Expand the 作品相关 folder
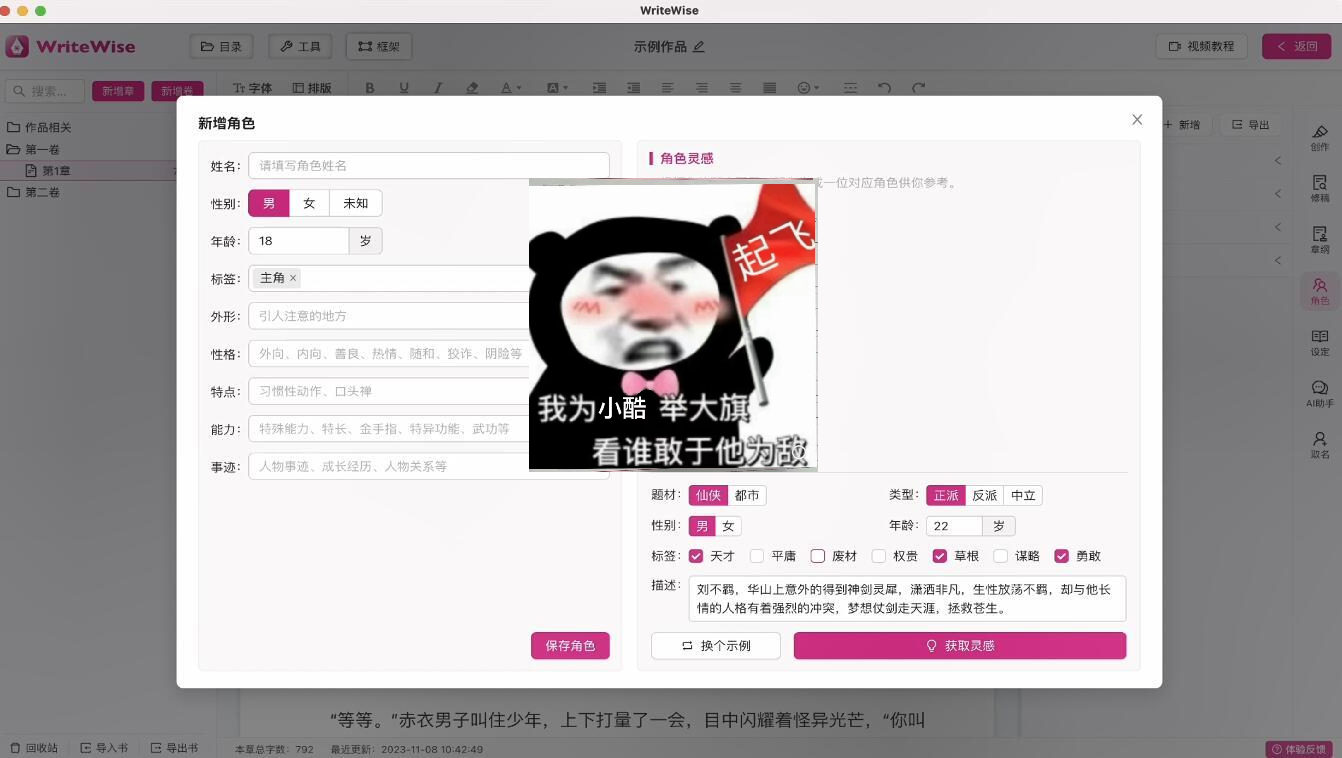 click(x=38, y=127)
